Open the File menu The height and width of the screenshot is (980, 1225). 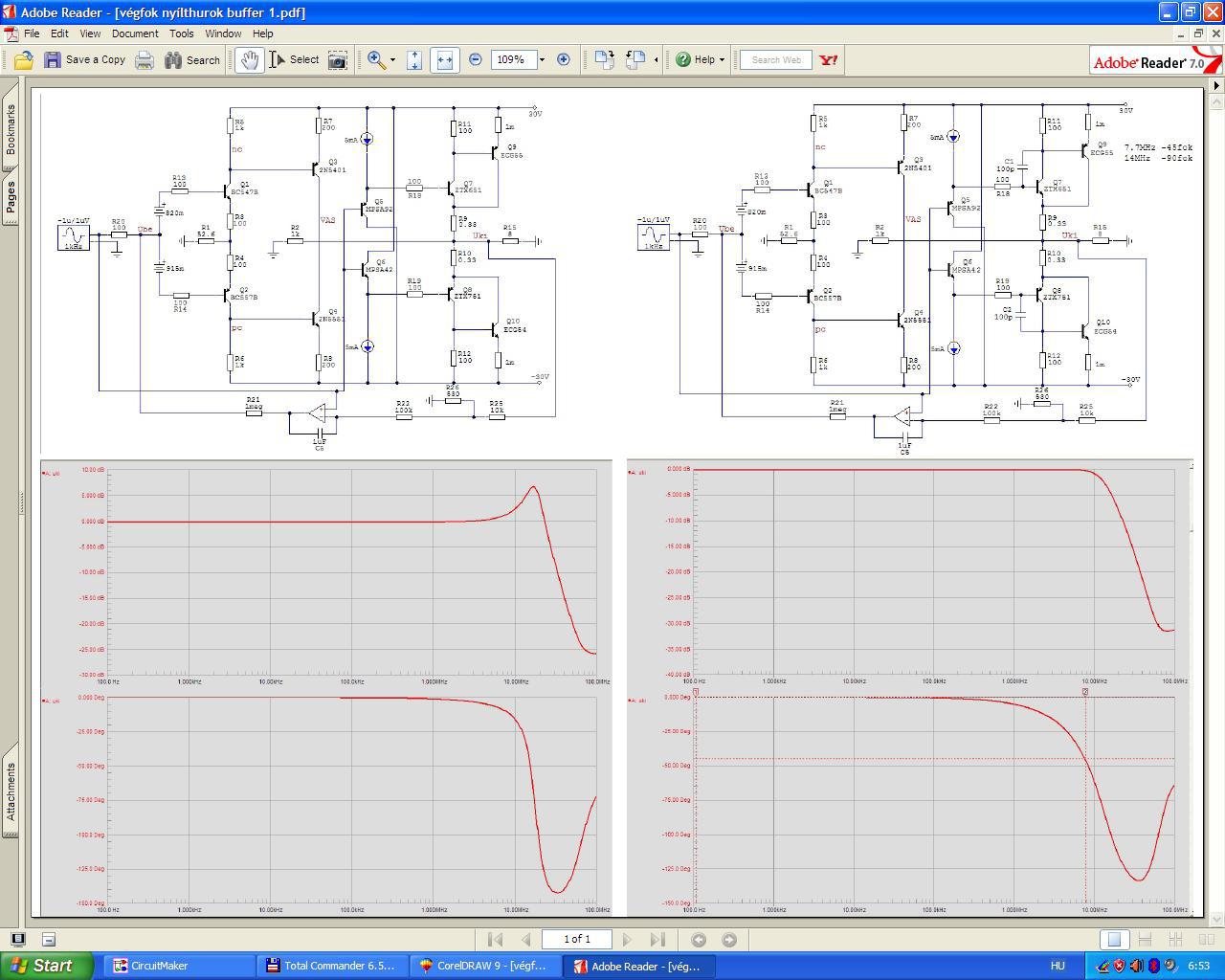point(32,33)
